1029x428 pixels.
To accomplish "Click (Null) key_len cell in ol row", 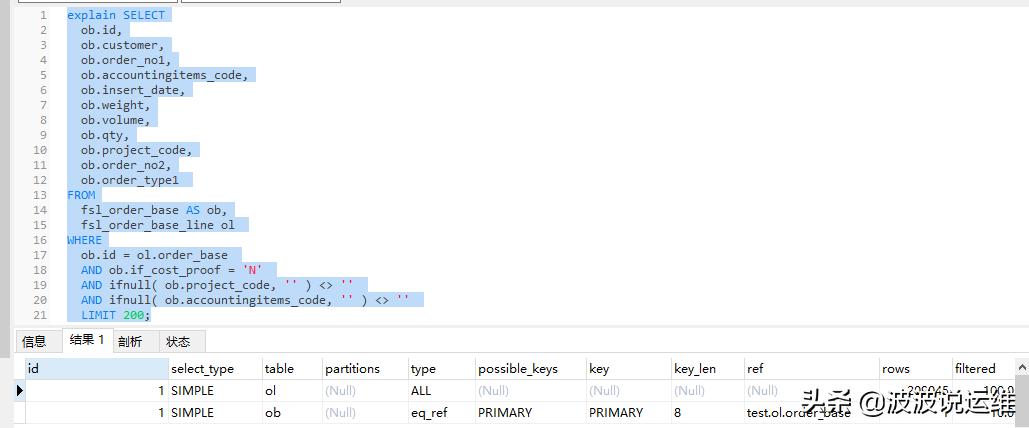I will (707, 391).
